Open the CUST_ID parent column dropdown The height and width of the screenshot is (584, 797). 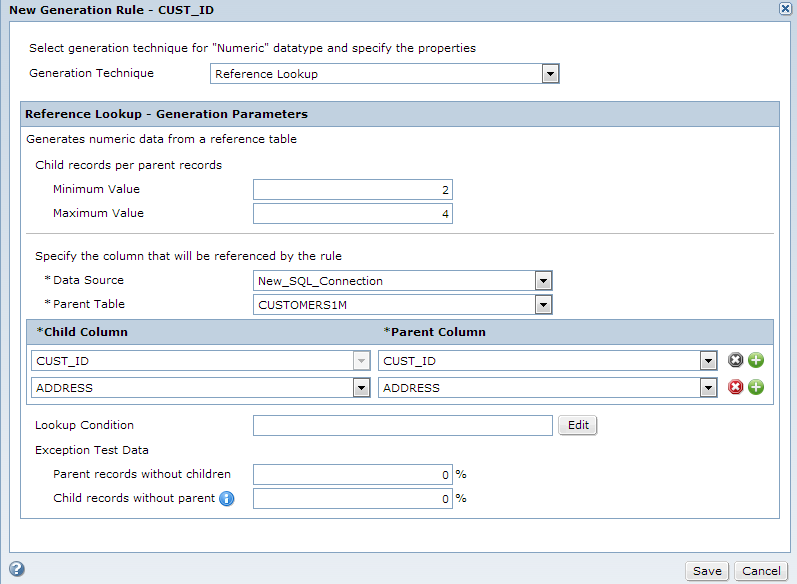[x=709, y=361]
